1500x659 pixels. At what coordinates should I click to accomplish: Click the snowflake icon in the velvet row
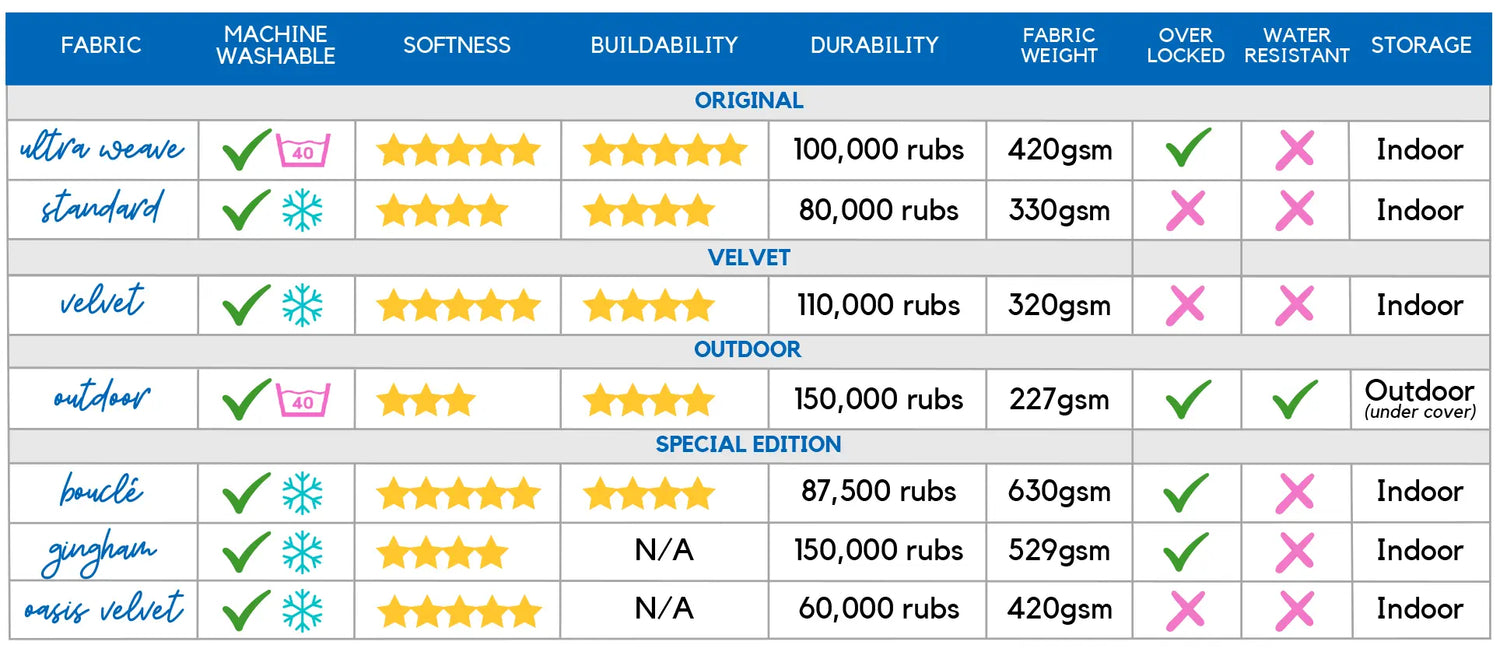[301, 305]
